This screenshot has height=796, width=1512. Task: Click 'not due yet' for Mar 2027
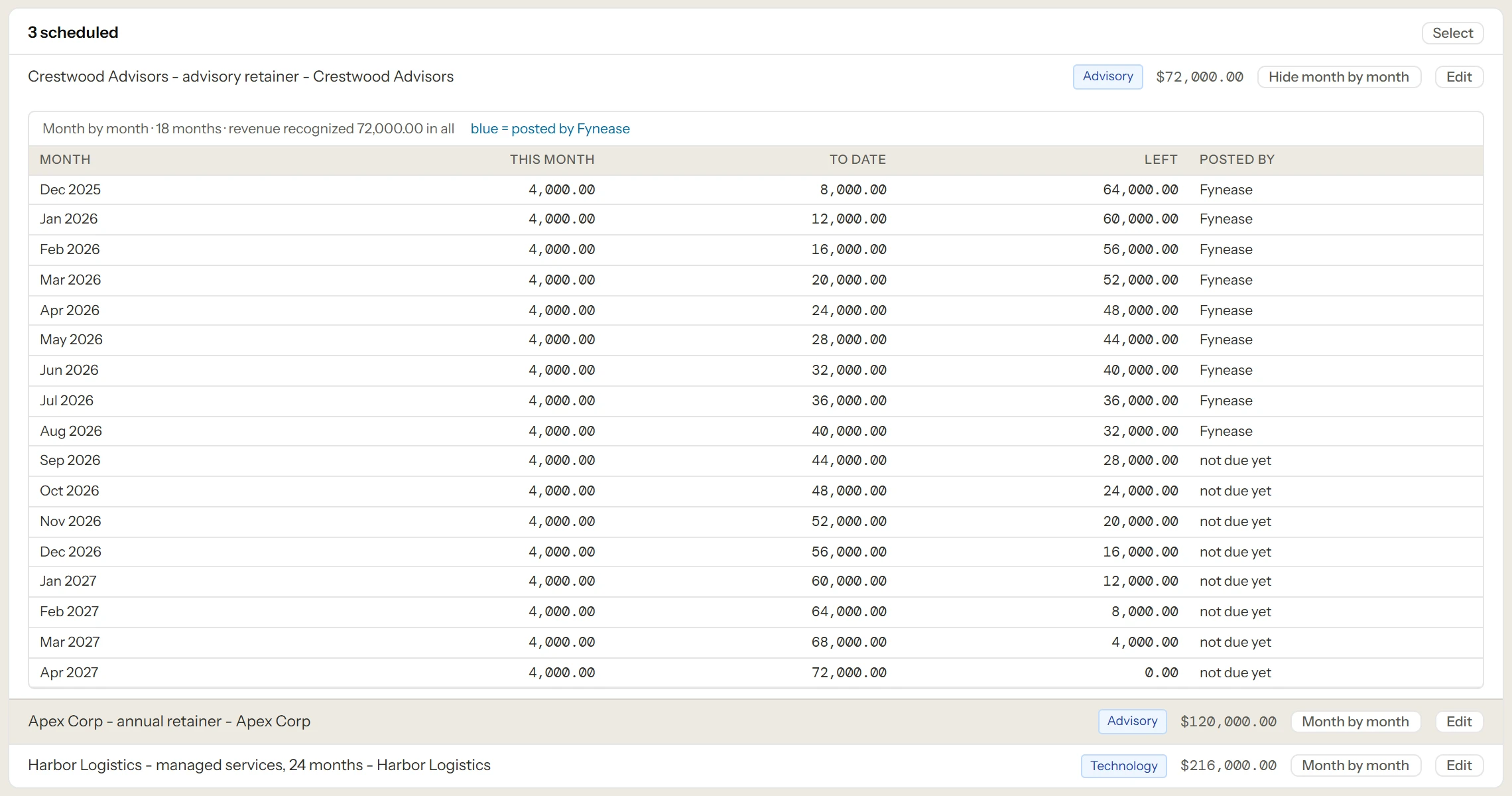(1235, 642)
